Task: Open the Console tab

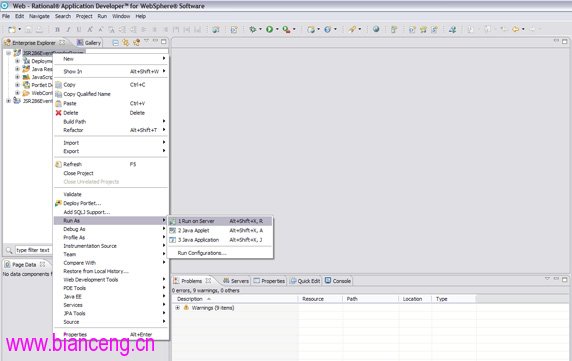Action: coord(338,281)
